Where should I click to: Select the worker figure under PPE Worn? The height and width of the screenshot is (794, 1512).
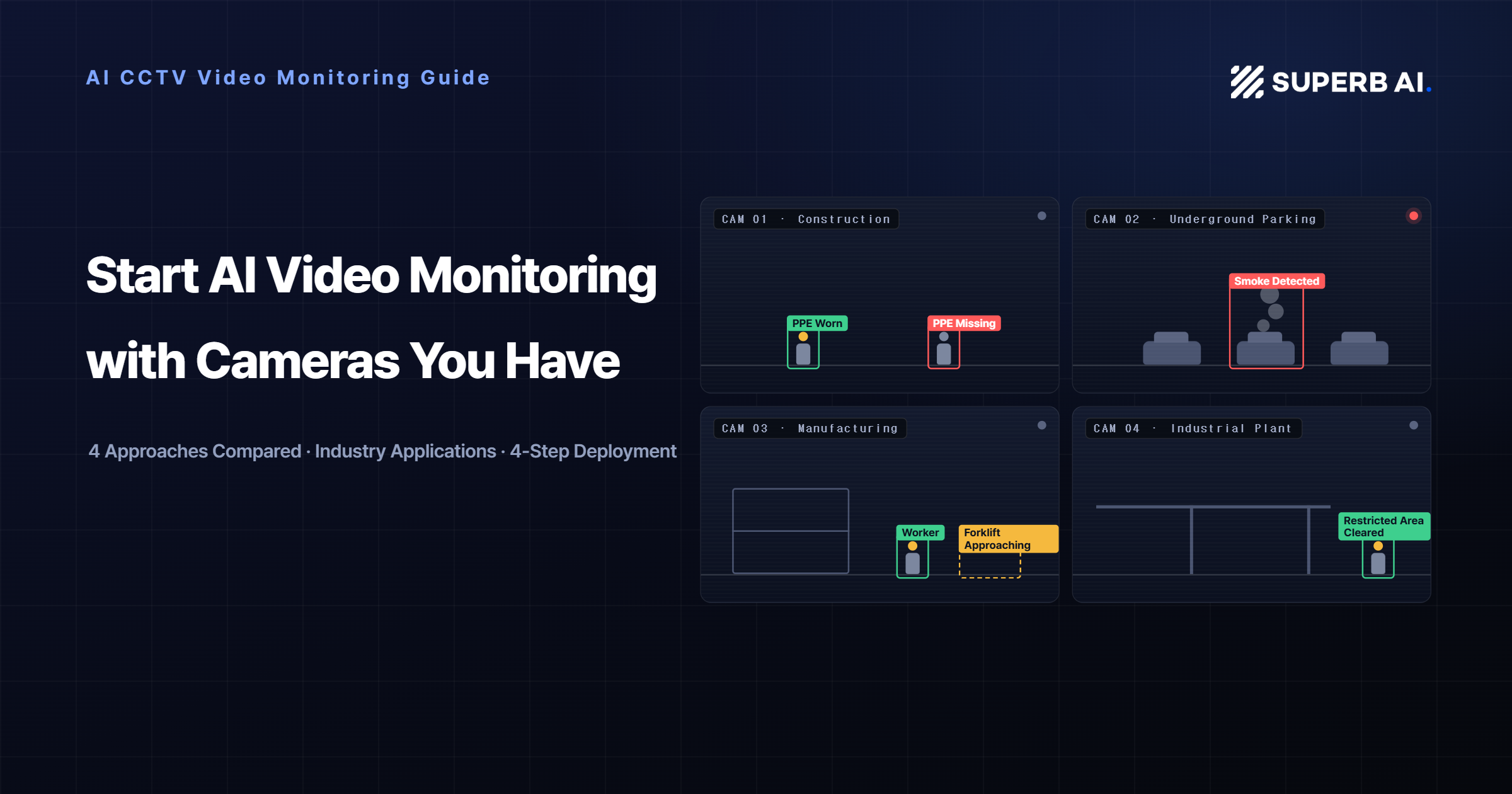tap(803, 348)
